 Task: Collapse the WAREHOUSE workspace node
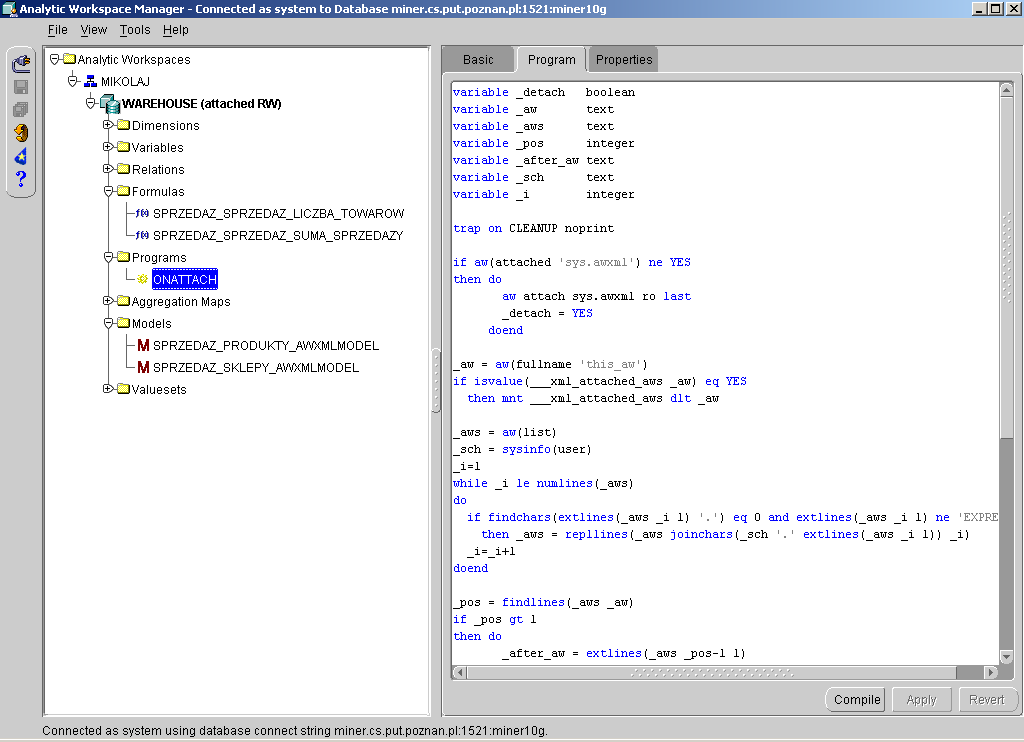tap(91, 103)
